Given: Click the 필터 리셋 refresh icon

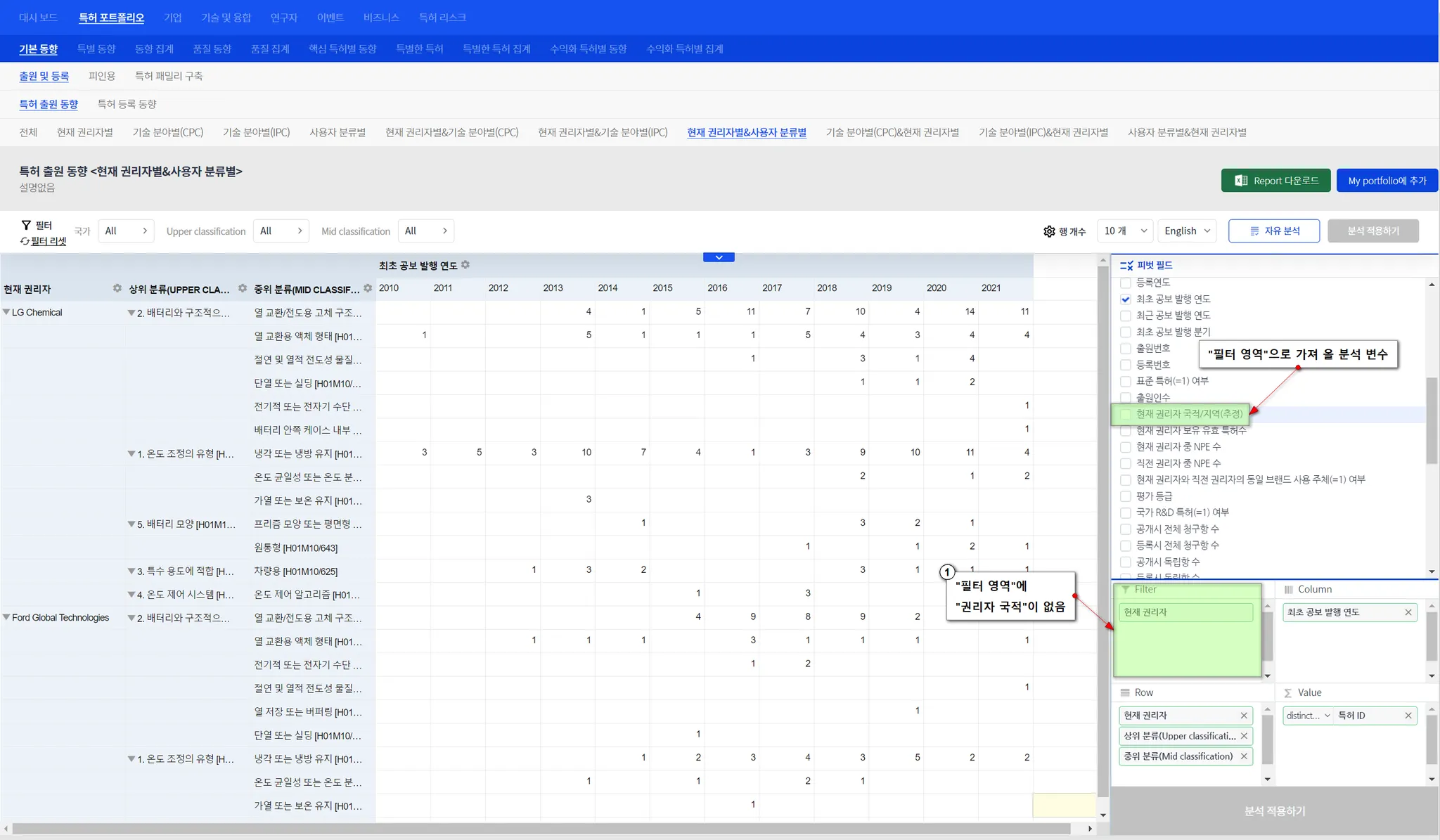Looking at the screenshot, I should tap(25, 241).
